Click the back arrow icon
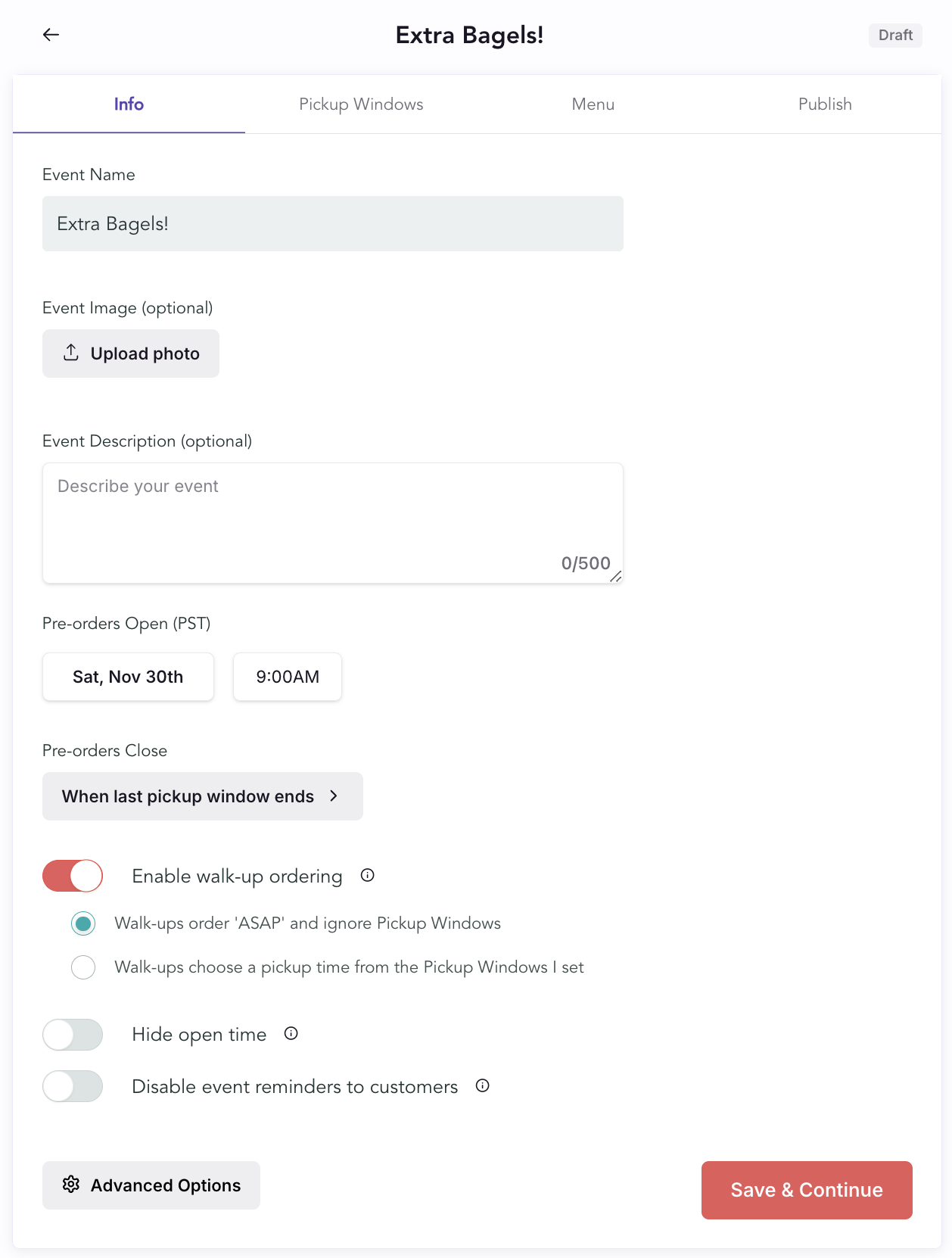 pos(51,35)
